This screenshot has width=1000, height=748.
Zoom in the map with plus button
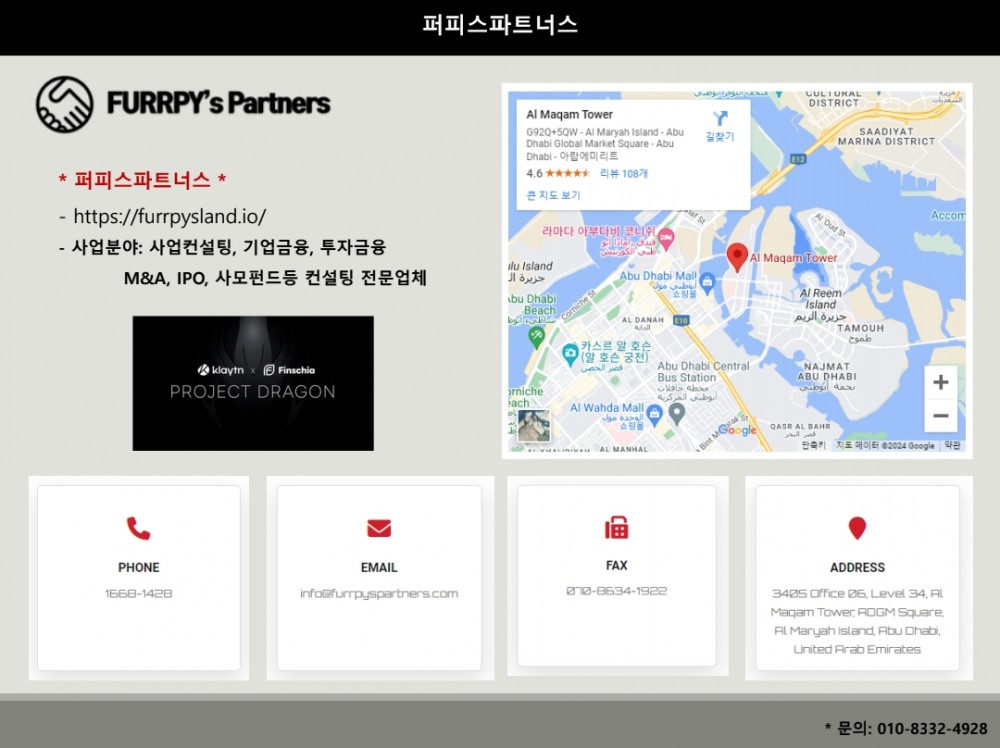point(941,383)
